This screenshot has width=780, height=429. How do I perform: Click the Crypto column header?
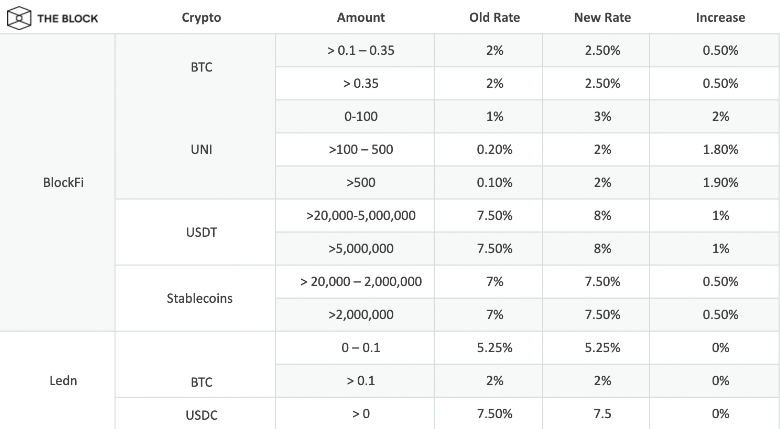tap(201, 18)
